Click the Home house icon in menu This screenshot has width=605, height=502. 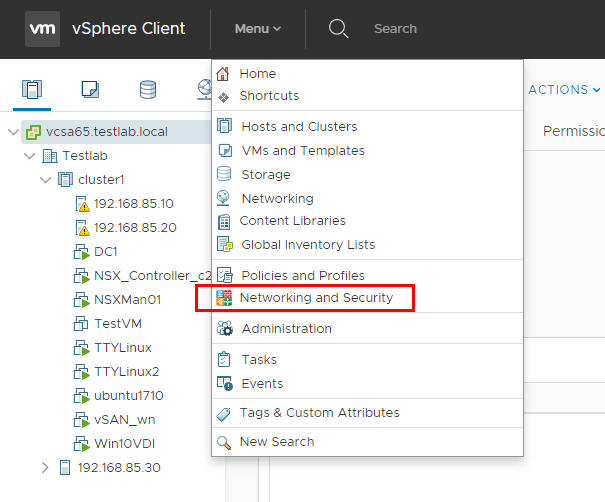[x=223, y=74]
